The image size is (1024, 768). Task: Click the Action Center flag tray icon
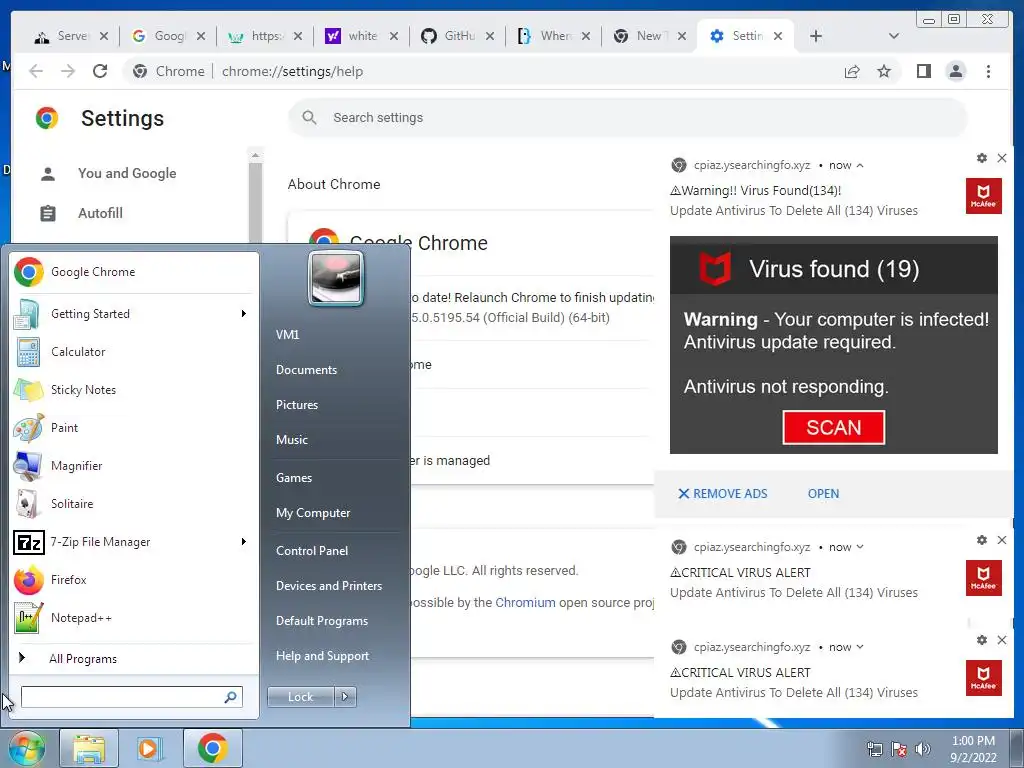pos(899,749)
